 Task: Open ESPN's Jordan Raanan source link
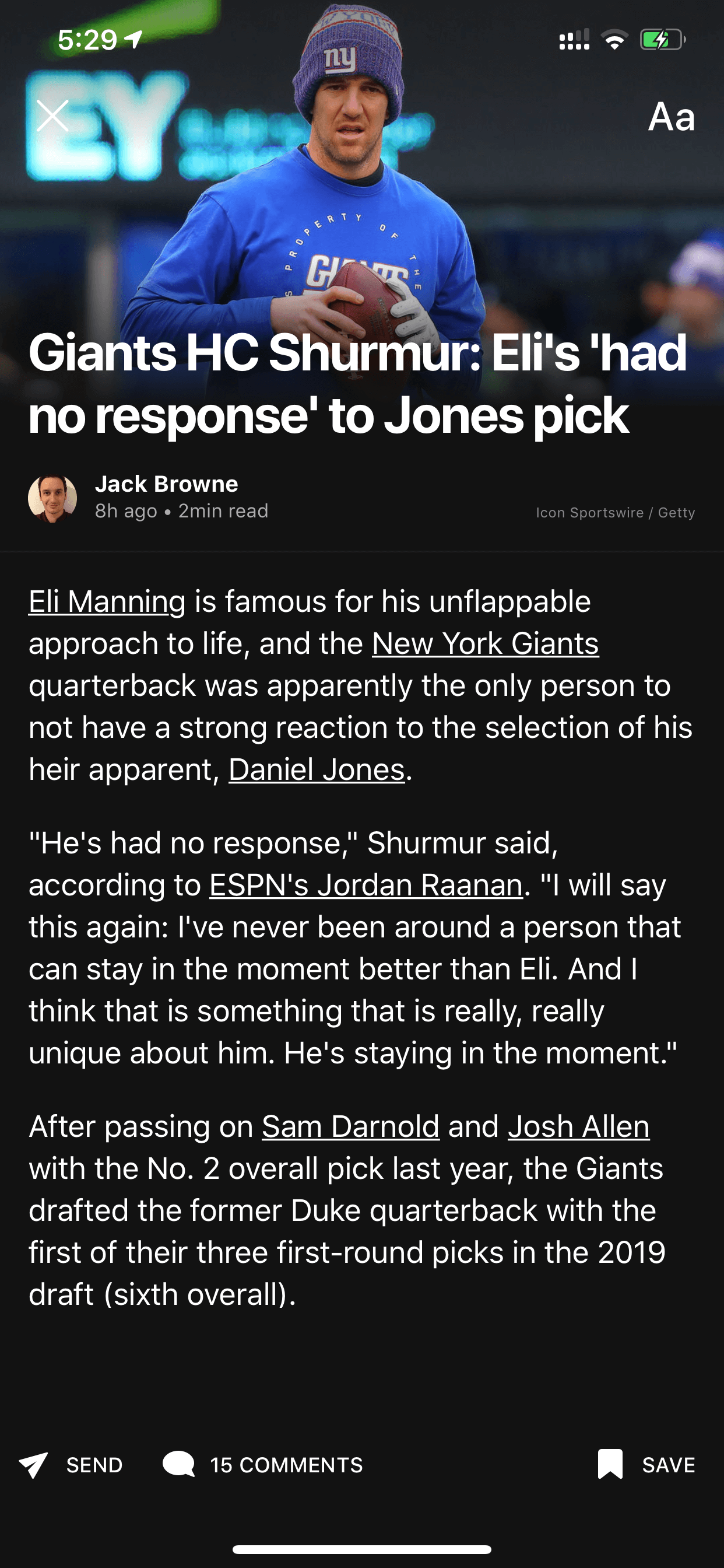tap(366, 885)
